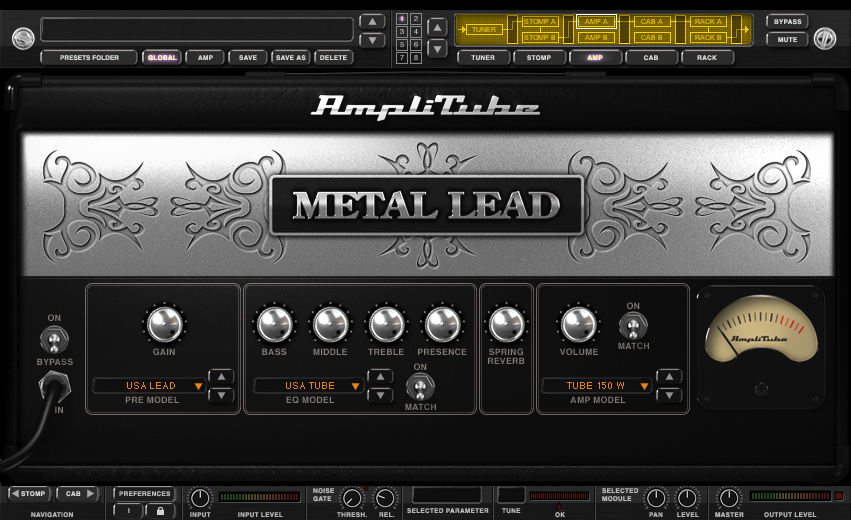Select the RACK A block in the signal chain
This screenshot has height=520, width=851.
click(708, 22)
